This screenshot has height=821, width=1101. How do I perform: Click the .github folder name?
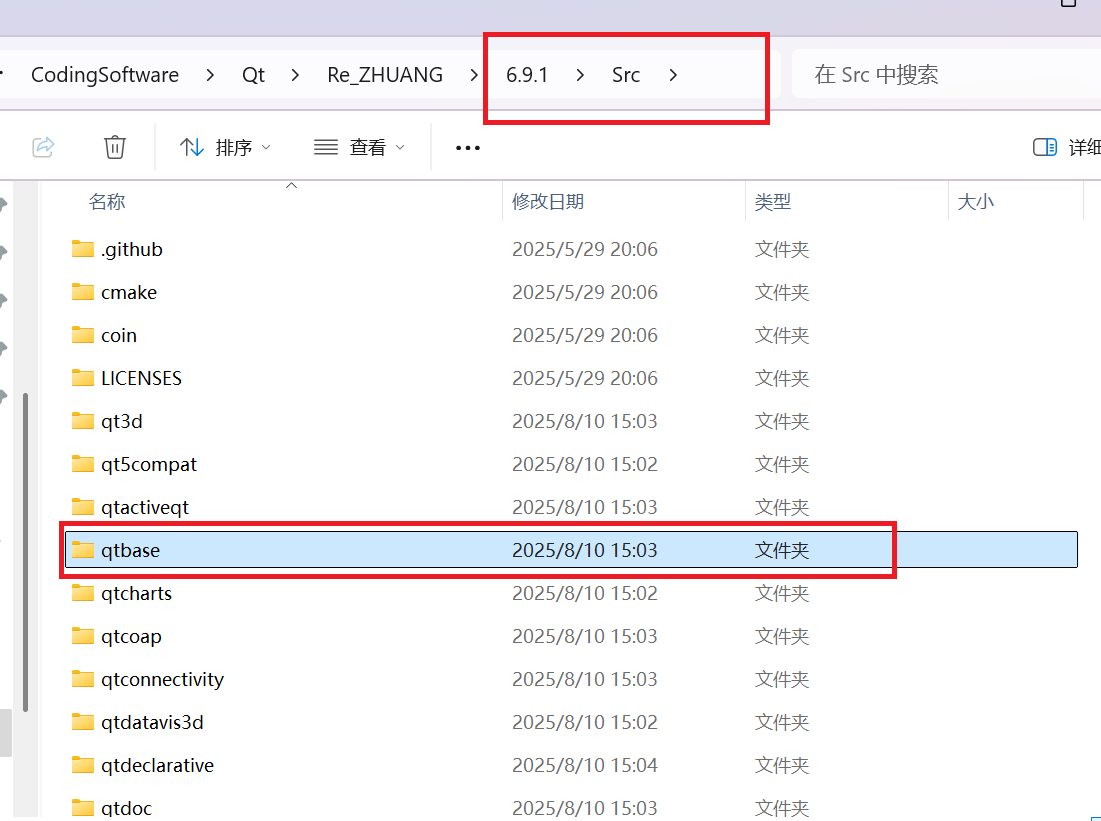coord(132,249)
